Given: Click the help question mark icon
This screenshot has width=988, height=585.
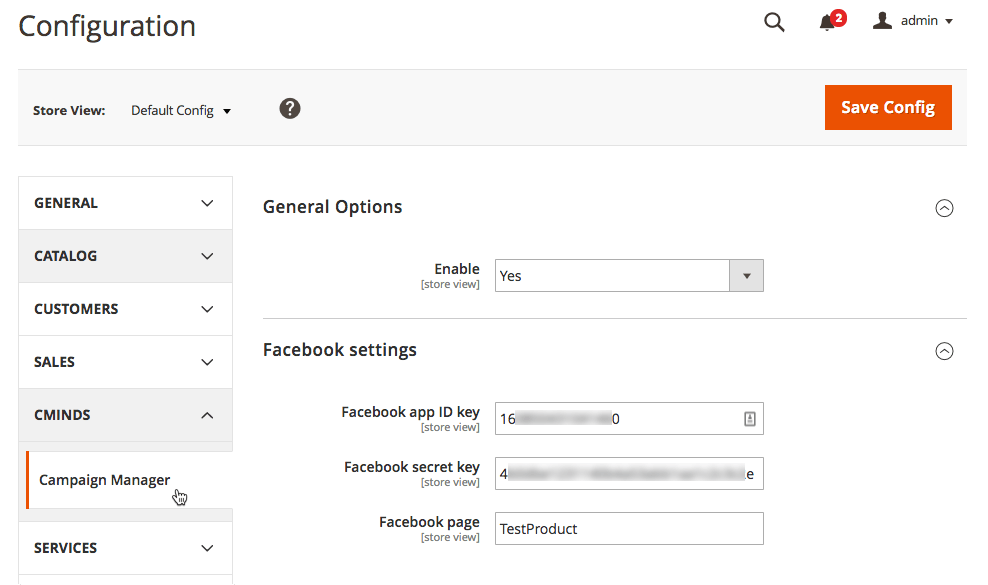Looking at the screenshot, I should (290, 109).
